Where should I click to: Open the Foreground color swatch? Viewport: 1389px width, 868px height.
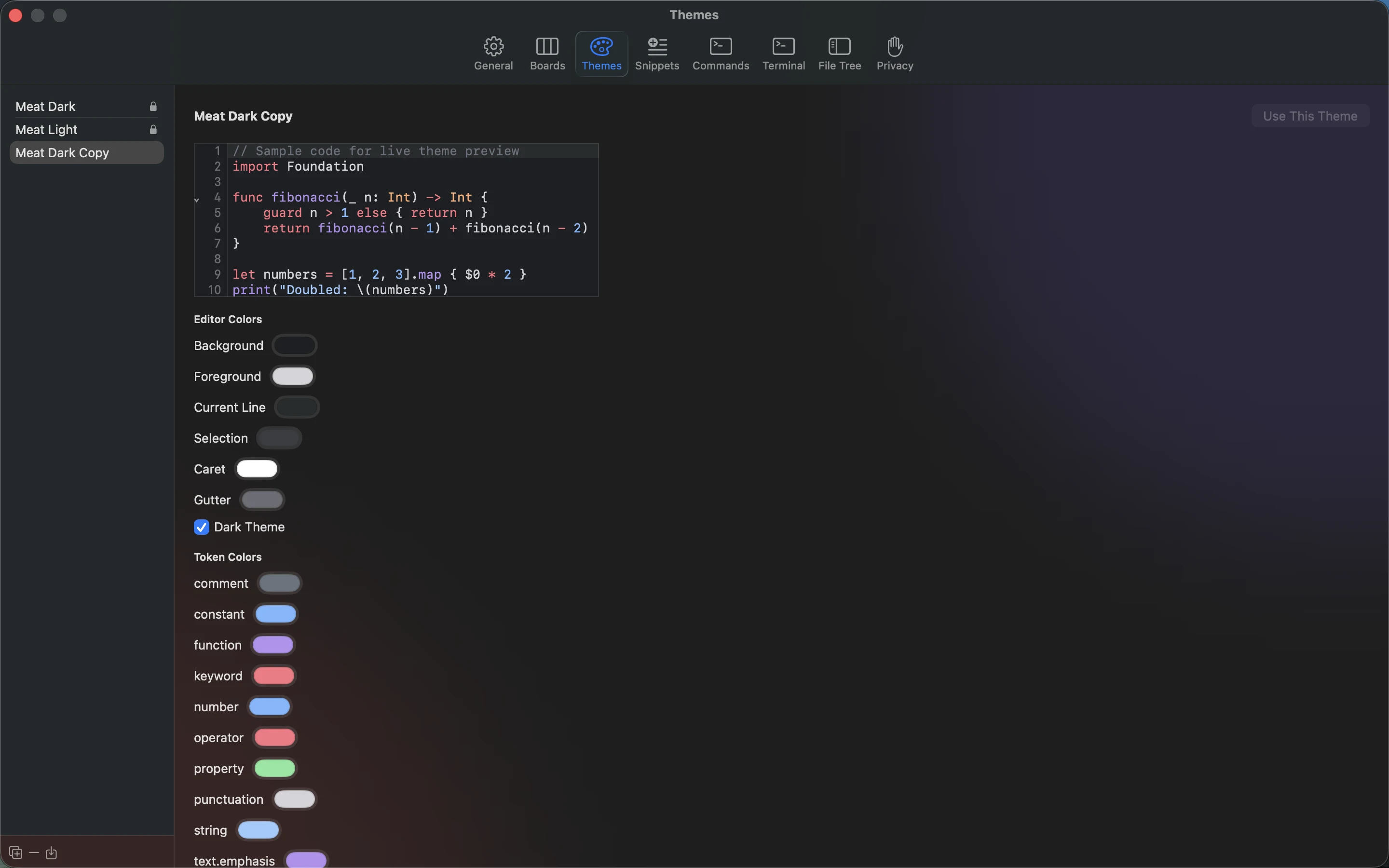[x=293, y=377]
